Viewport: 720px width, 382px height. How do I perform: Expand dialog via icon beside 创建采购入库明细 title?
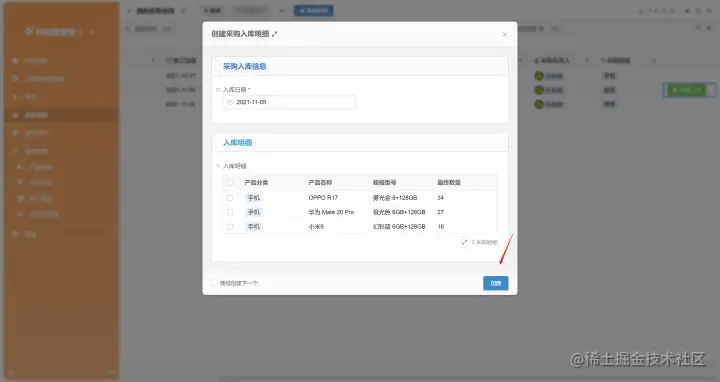(x=275, y=34)
